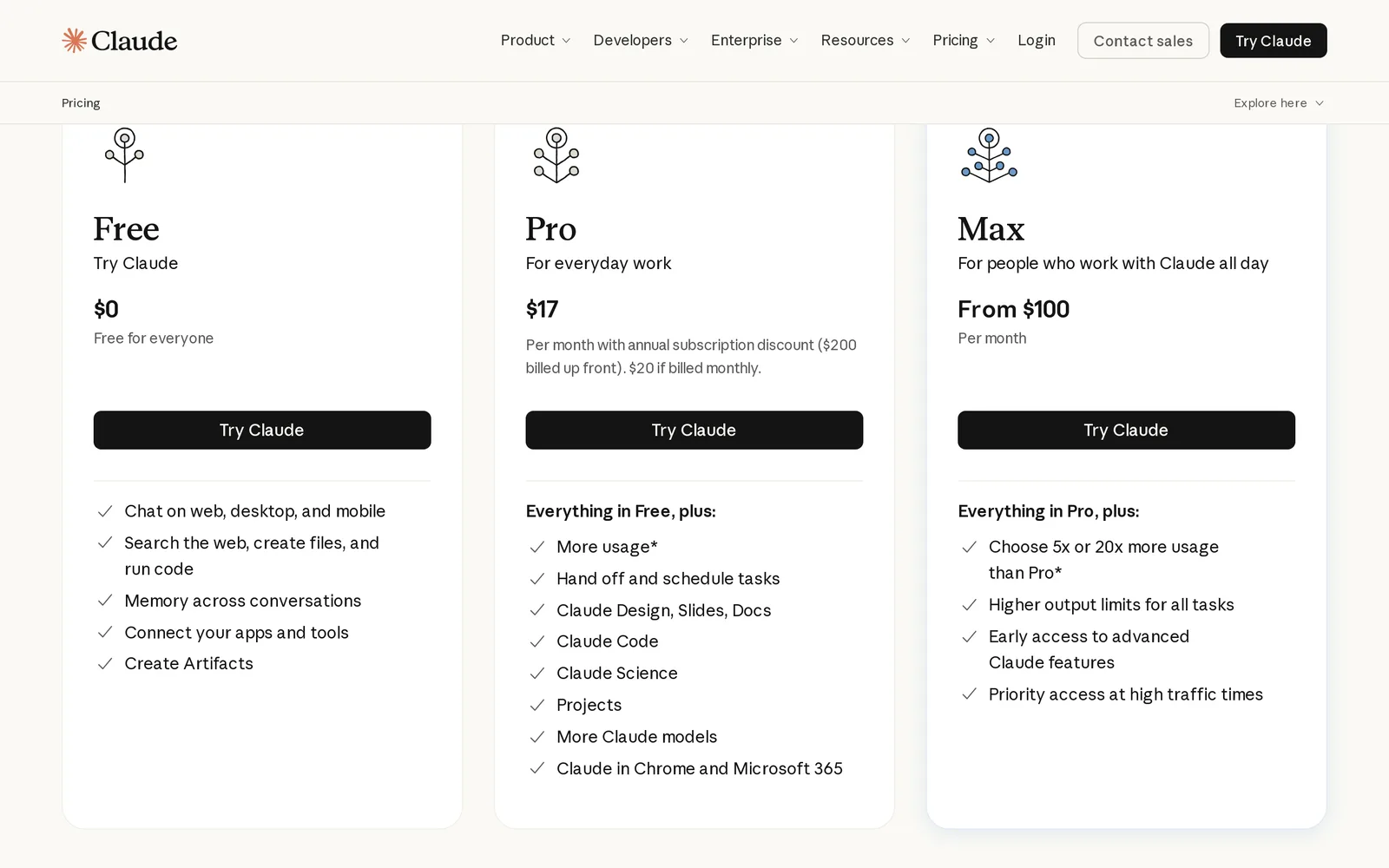Open the Pricing dropdown in top nav

click(x=964, y=40)
